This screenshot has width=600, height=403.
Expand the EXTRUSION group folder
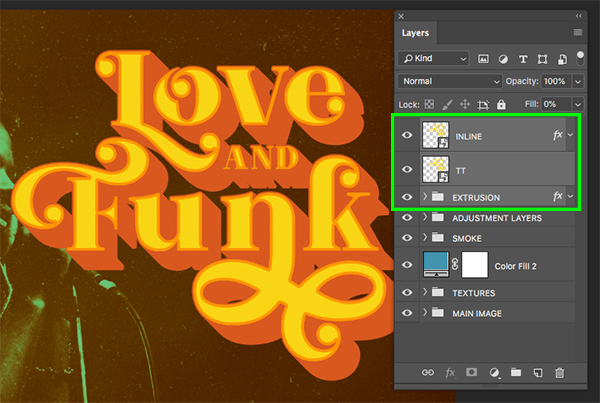pyautogui.click(x=426, y=198)
